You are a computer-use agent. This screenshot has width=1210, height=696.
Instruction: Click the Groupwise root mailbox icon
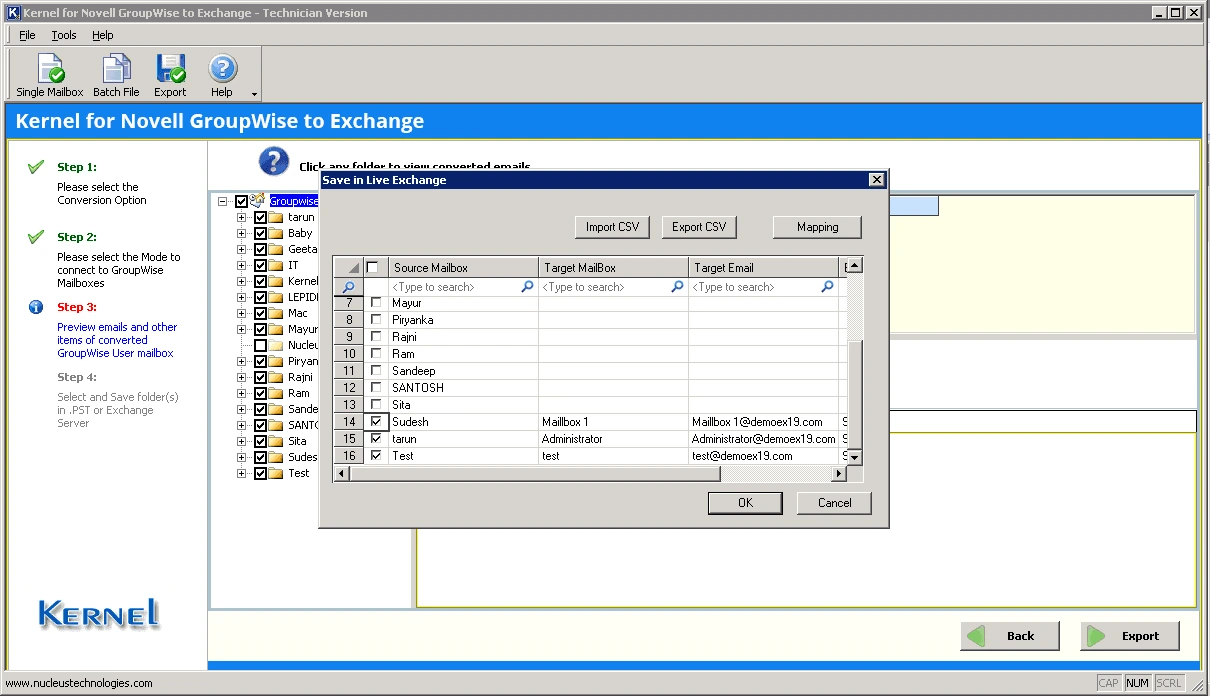point(258,201)
